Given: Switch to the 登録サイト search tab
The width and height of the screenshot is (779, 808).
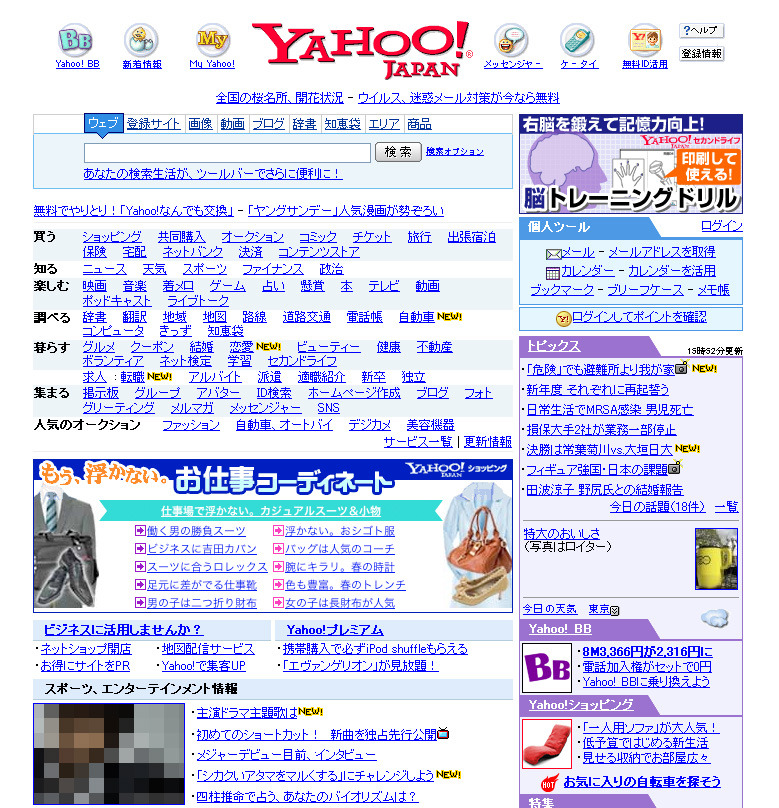Looking at the screenshot, I should pyautogui.click(x=153, y=124).
